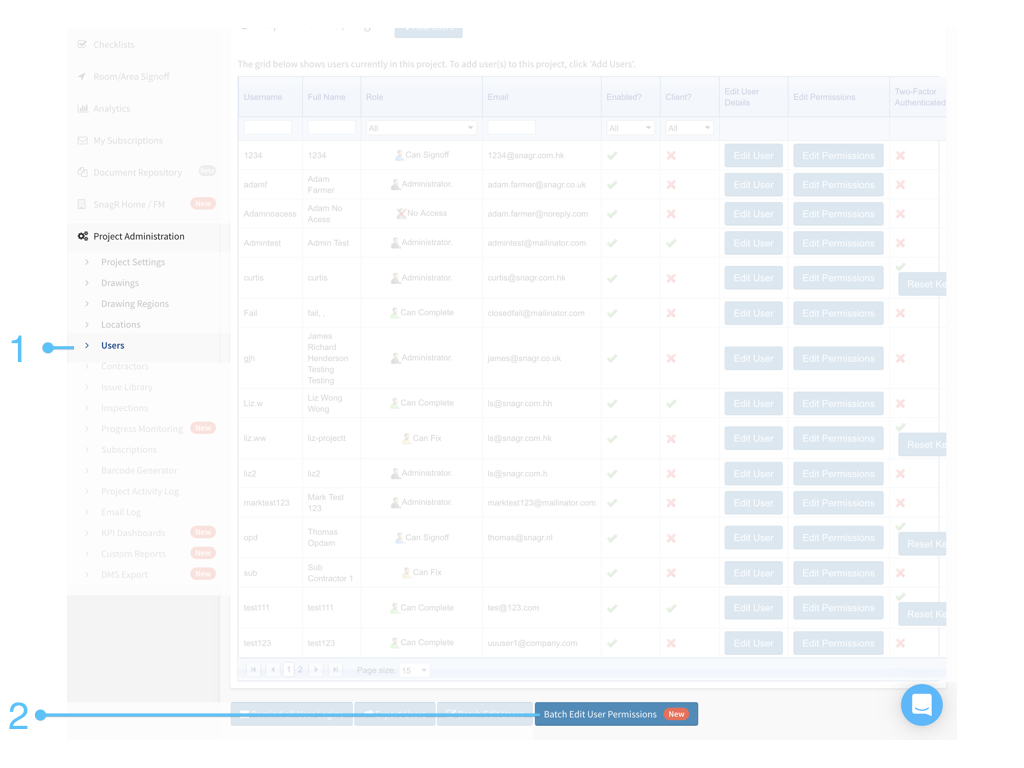This screenshot has width=1024, height=768.
Task: Sort by the Email column header
Action: 498,97
